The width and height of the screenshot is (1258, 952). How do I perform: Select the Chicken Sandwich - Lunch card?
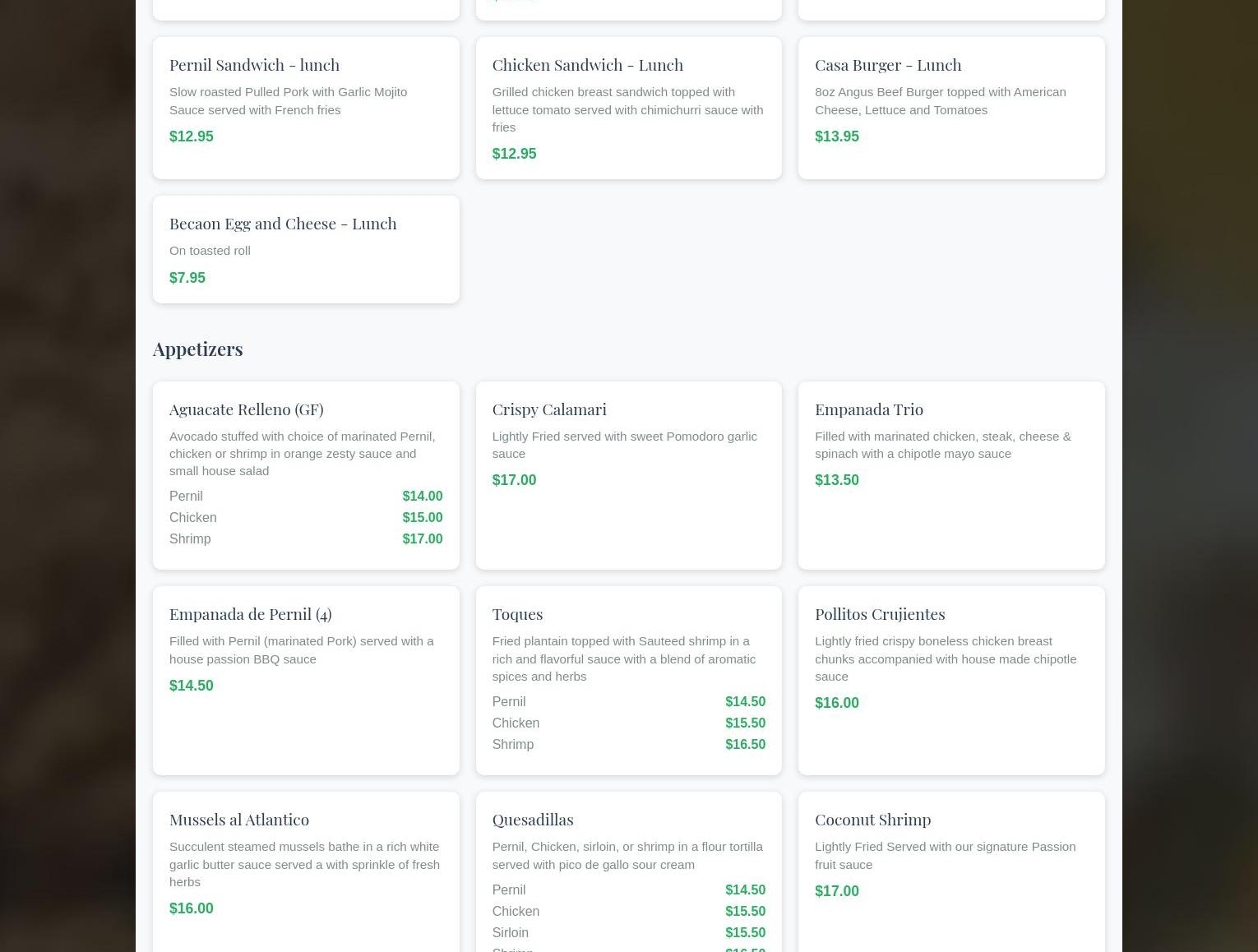[x=627, y=108]
